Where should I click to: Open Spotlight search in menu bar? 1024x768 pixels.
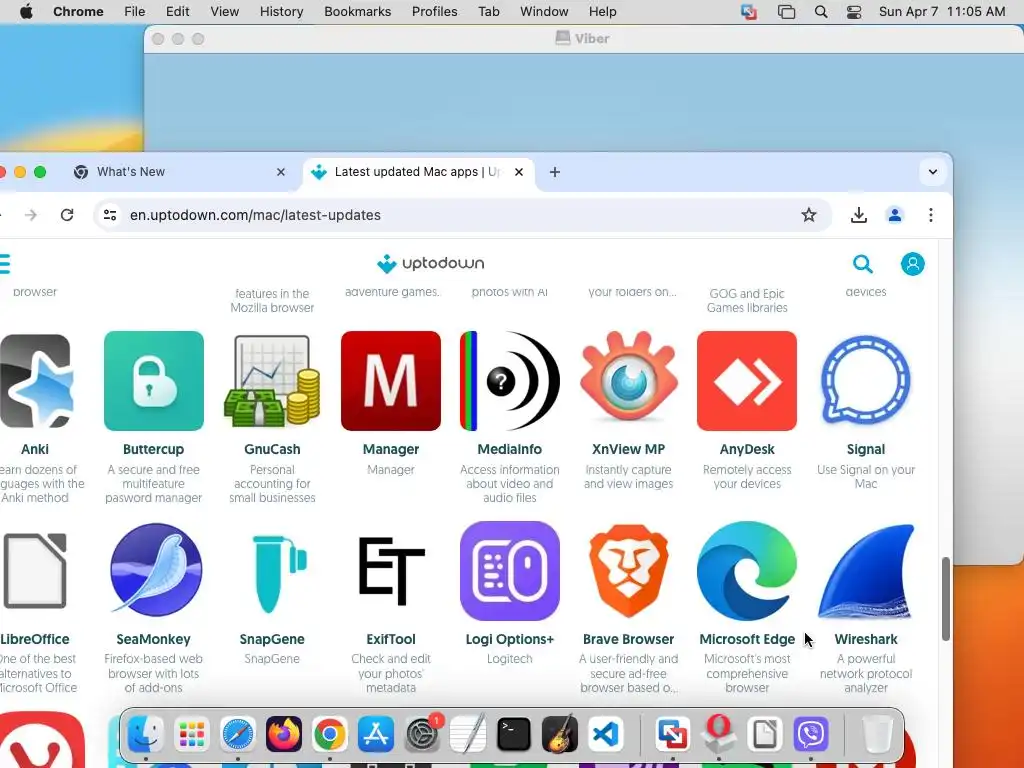coord(821,12)
